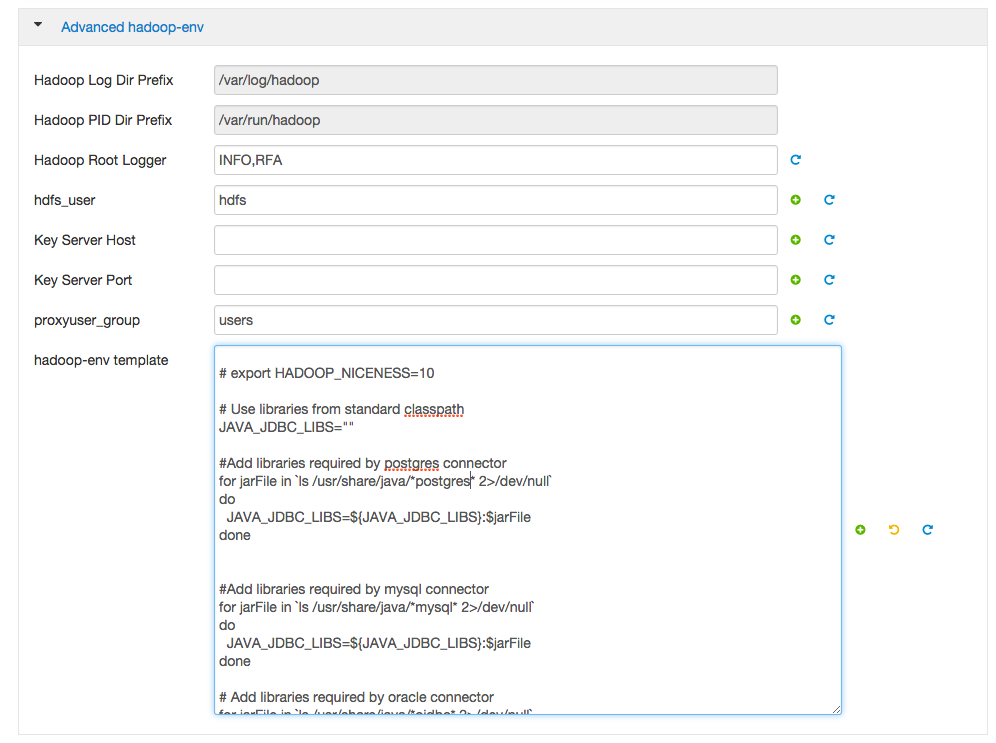Click the override icon beside hadoop-env template
The image size is (996, 743).
(x=860, y=529)
